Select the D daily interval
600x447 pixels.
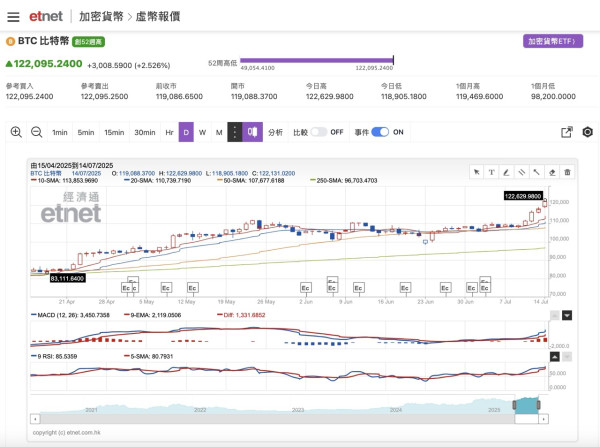186,132
